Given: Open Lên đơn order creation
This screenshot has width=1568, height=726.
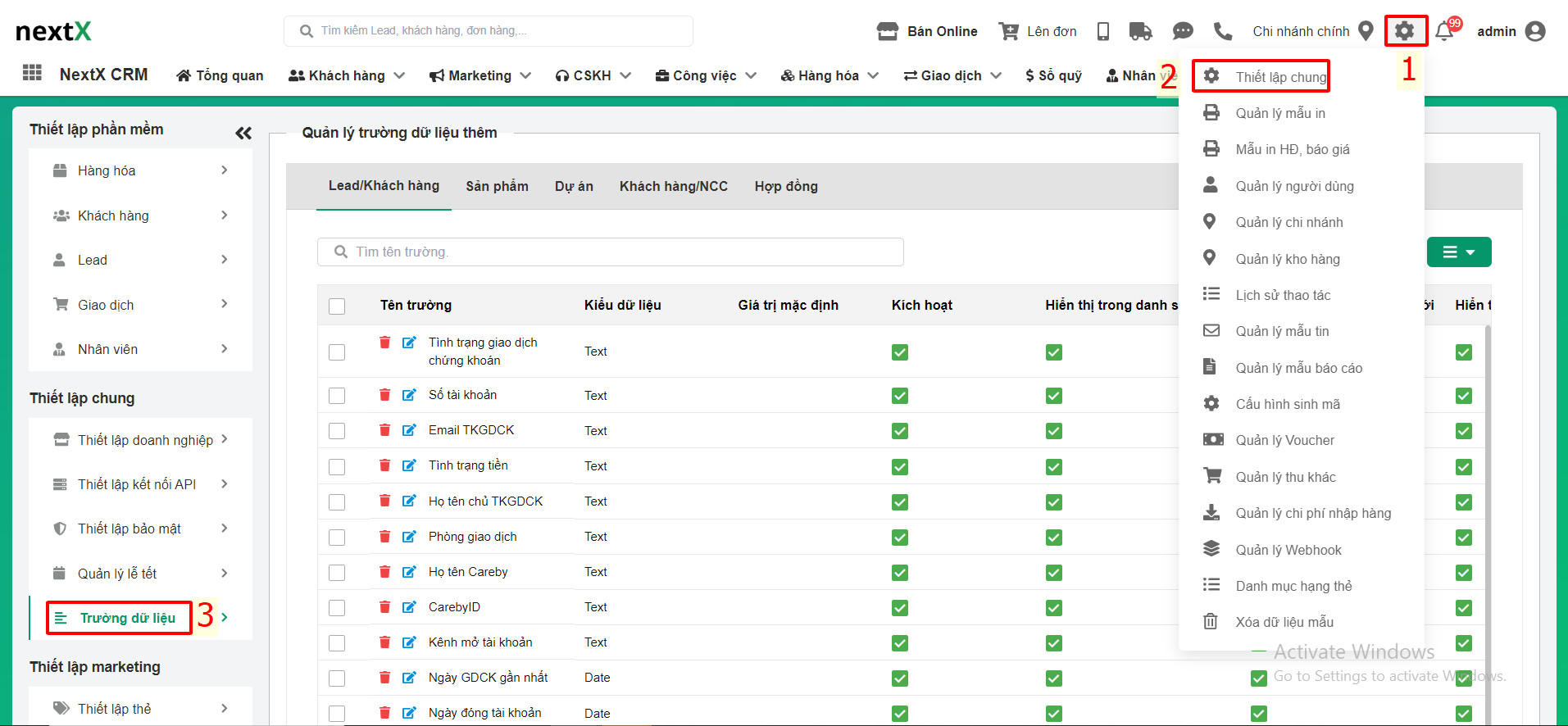Looking at the screenshot, I should (x=1038, y=31).
